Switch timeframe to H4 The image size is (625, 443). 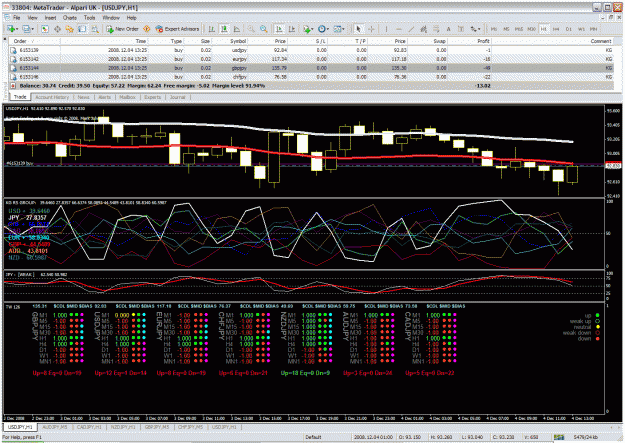(556, 29)
